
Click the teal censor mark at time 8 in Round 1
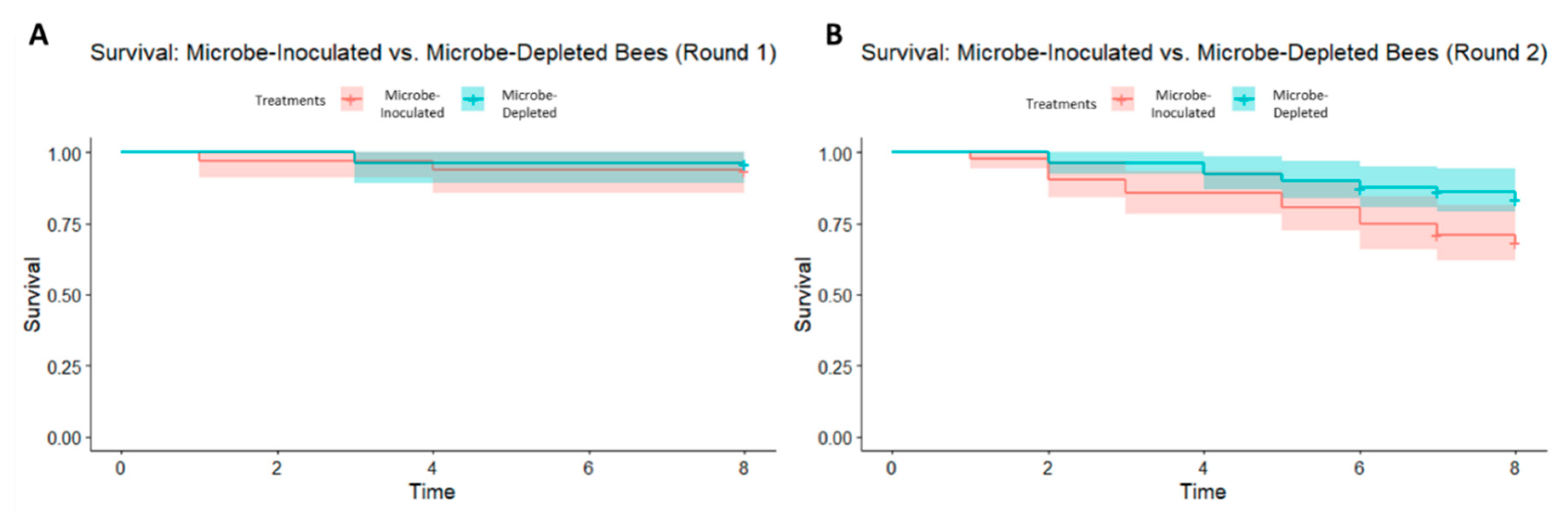[743, 165]
